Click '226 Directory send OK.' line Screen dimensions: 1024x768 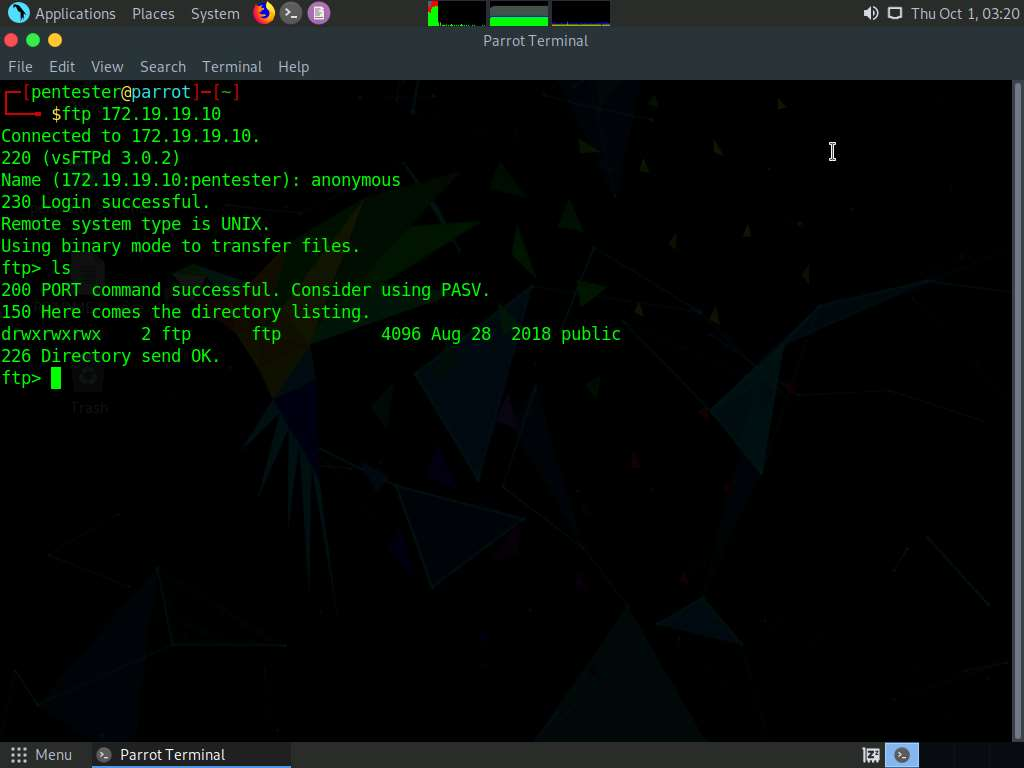[110, 357]
